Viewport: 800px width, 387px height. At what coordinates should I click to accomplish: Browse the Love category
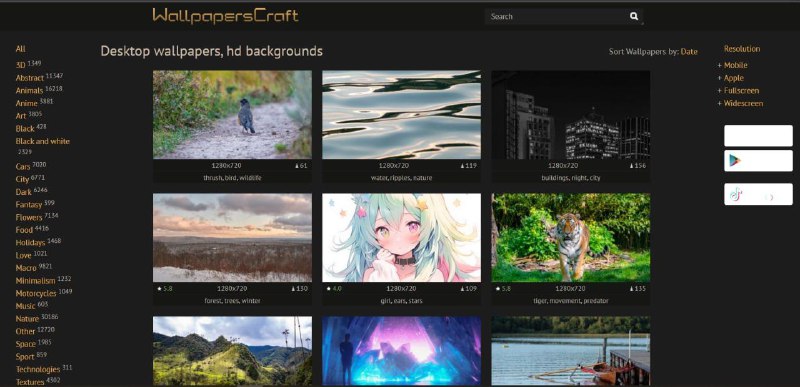pos(23,255)
